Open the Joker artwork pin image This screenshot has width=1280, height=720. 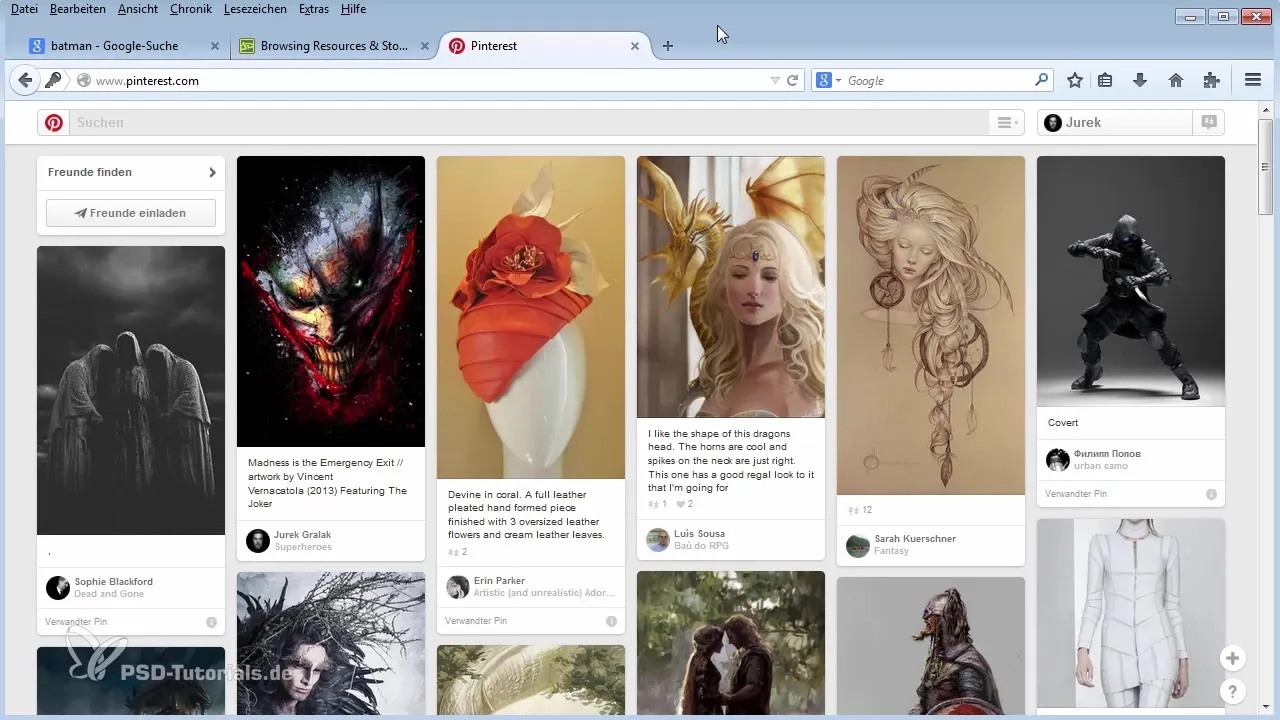(x=331, y=301)
